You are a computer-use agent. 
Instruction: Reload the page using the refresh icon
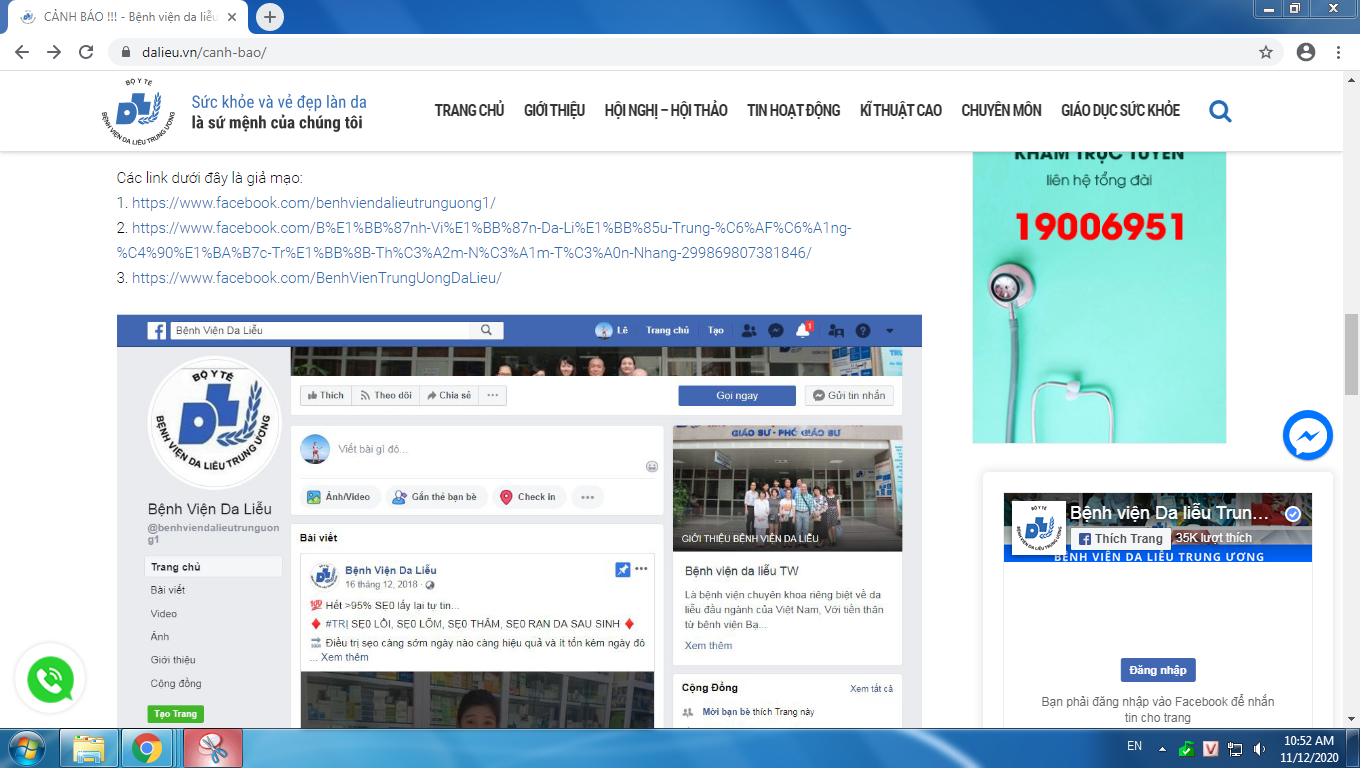pyautogui.click(x=86, y=52)
